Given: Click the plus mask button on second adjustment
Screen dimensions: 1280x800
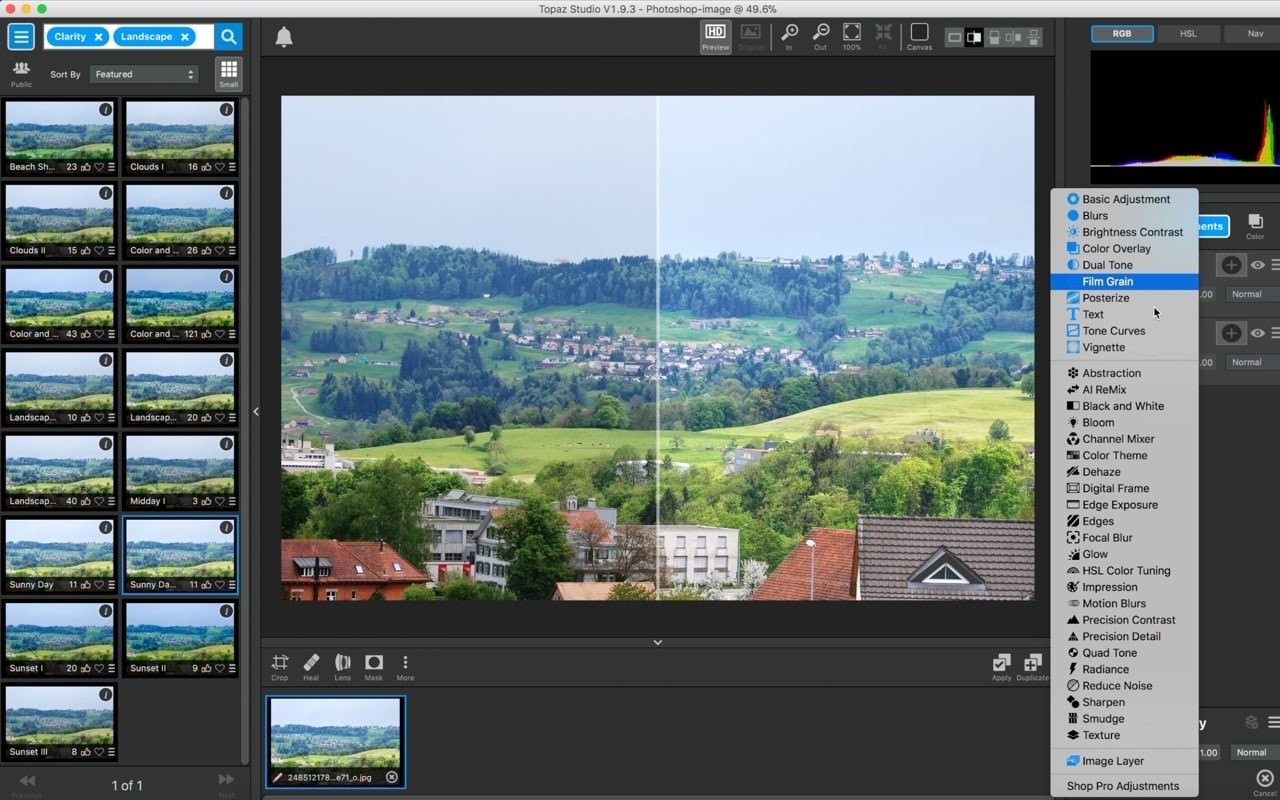Looking at the screenshot, I should pyautogui.click(x=1231, y=333).
